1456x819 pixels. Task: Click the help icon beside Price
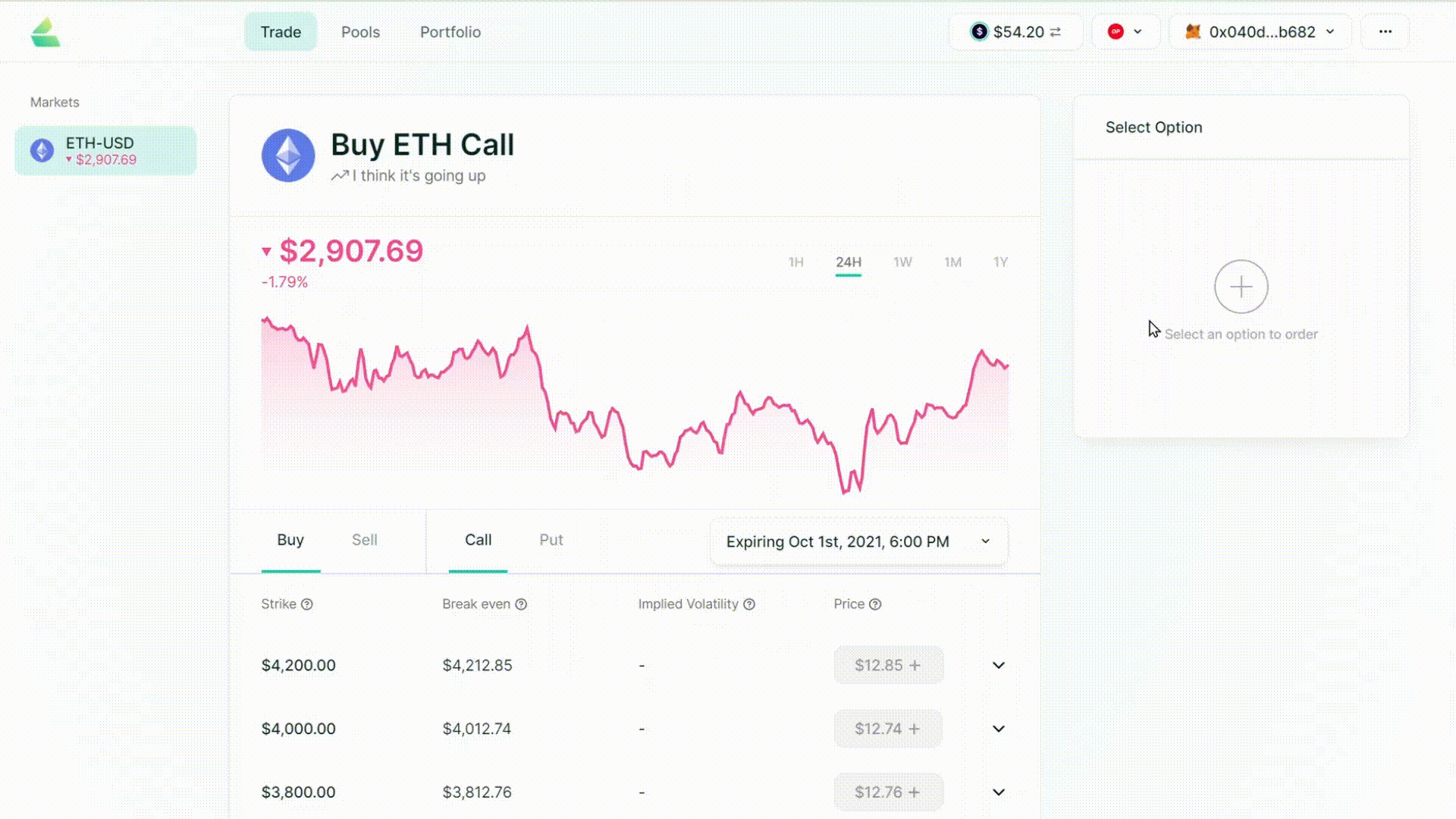(875, 604)
